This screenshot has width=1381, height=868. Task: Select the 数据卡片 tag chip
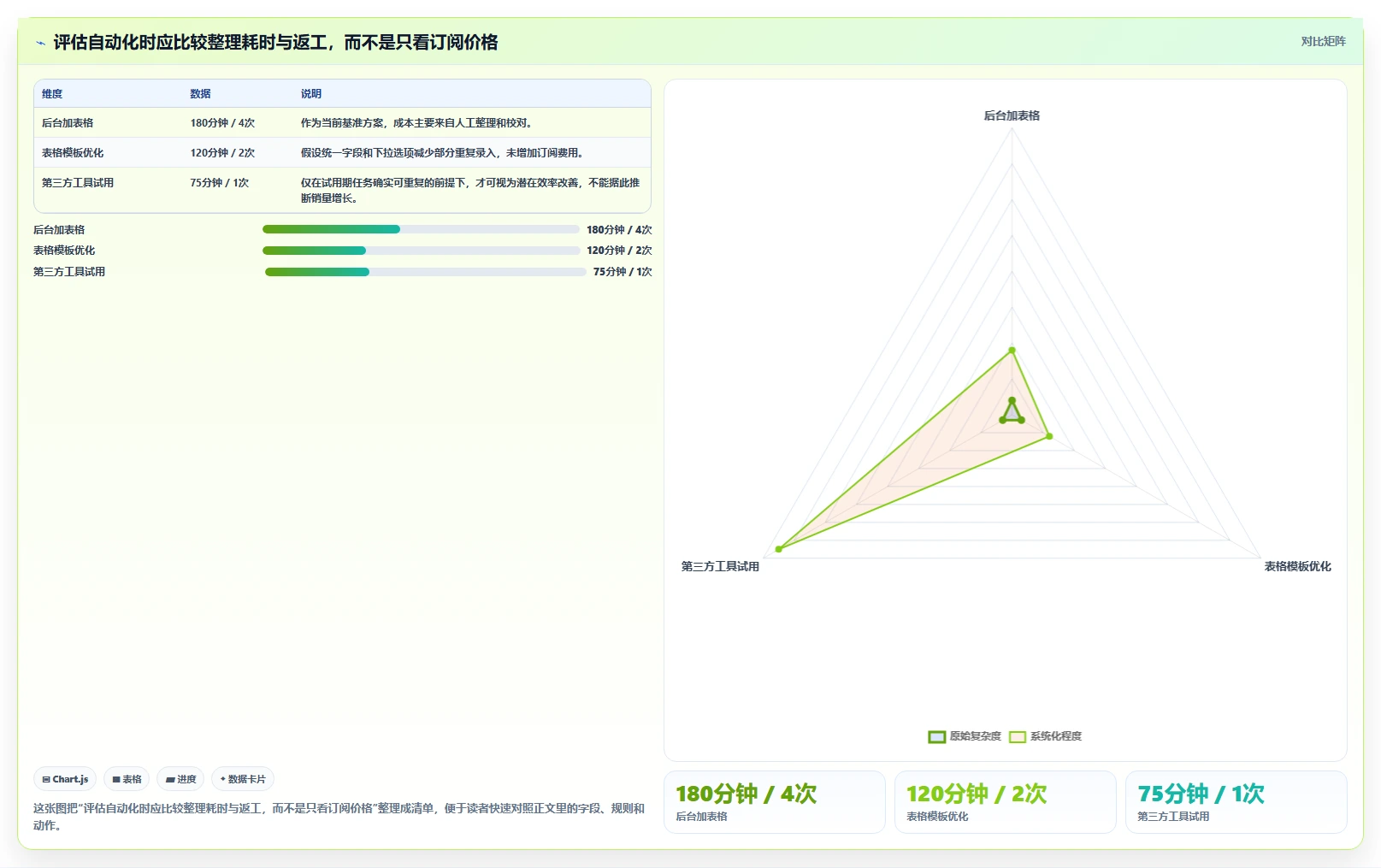point(243,779)
